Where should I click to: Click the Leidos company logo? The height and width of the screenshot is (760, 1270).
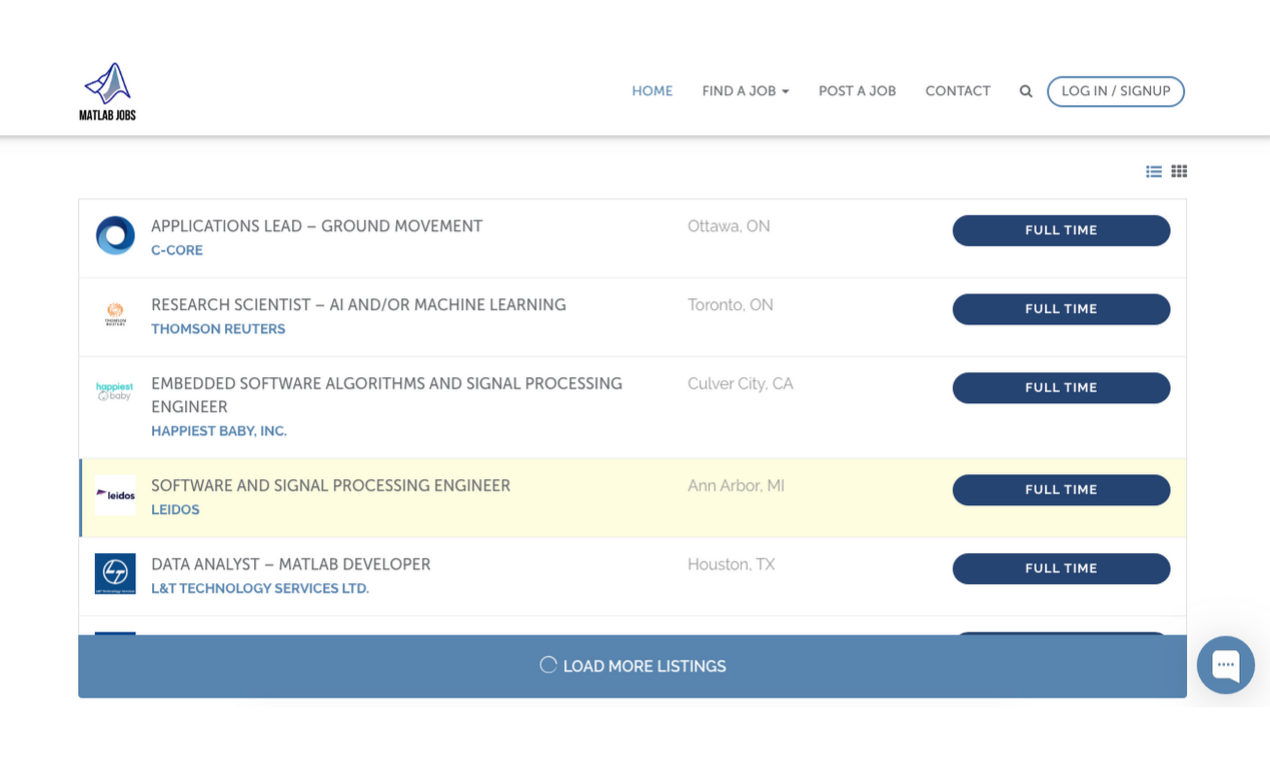click(115, 495)
